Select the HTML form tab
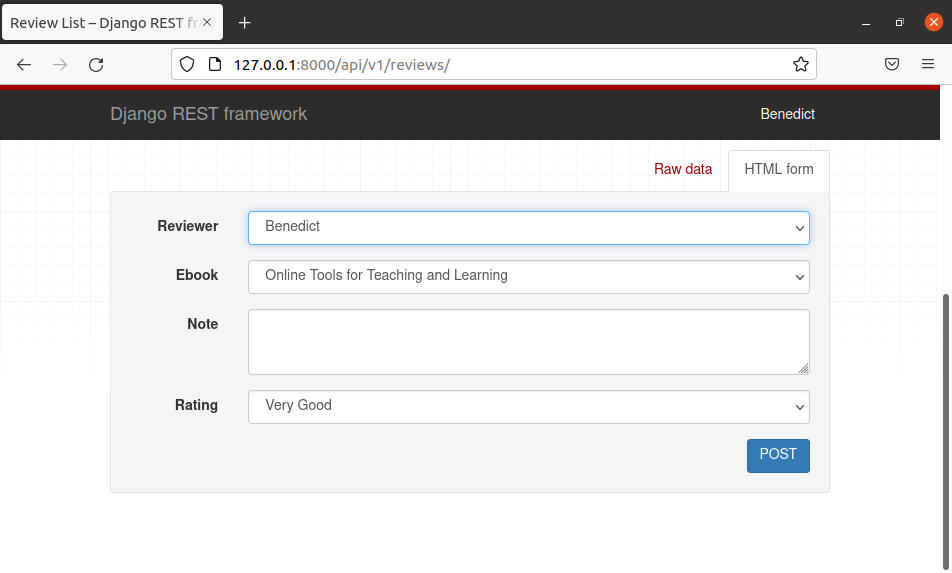This screenshot has width=952, height=573. point(778,169)
